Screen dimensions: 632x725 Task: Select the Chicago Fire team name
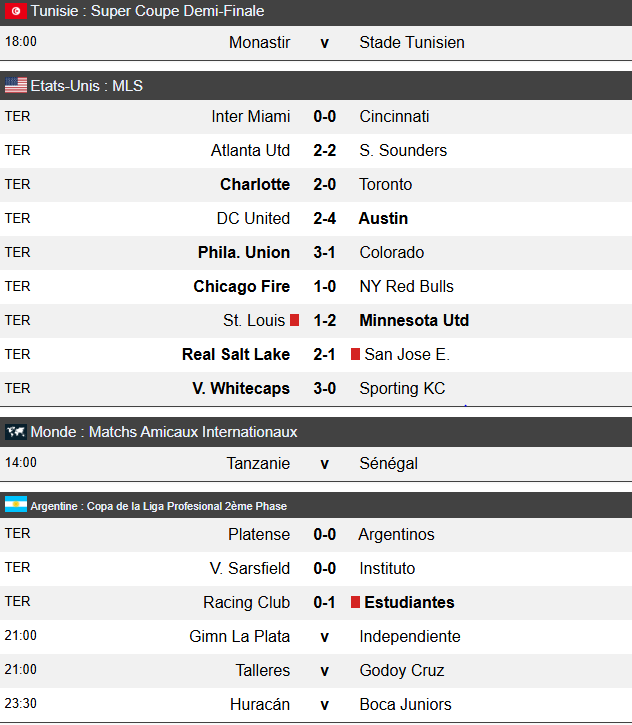[x=241, y=286]
